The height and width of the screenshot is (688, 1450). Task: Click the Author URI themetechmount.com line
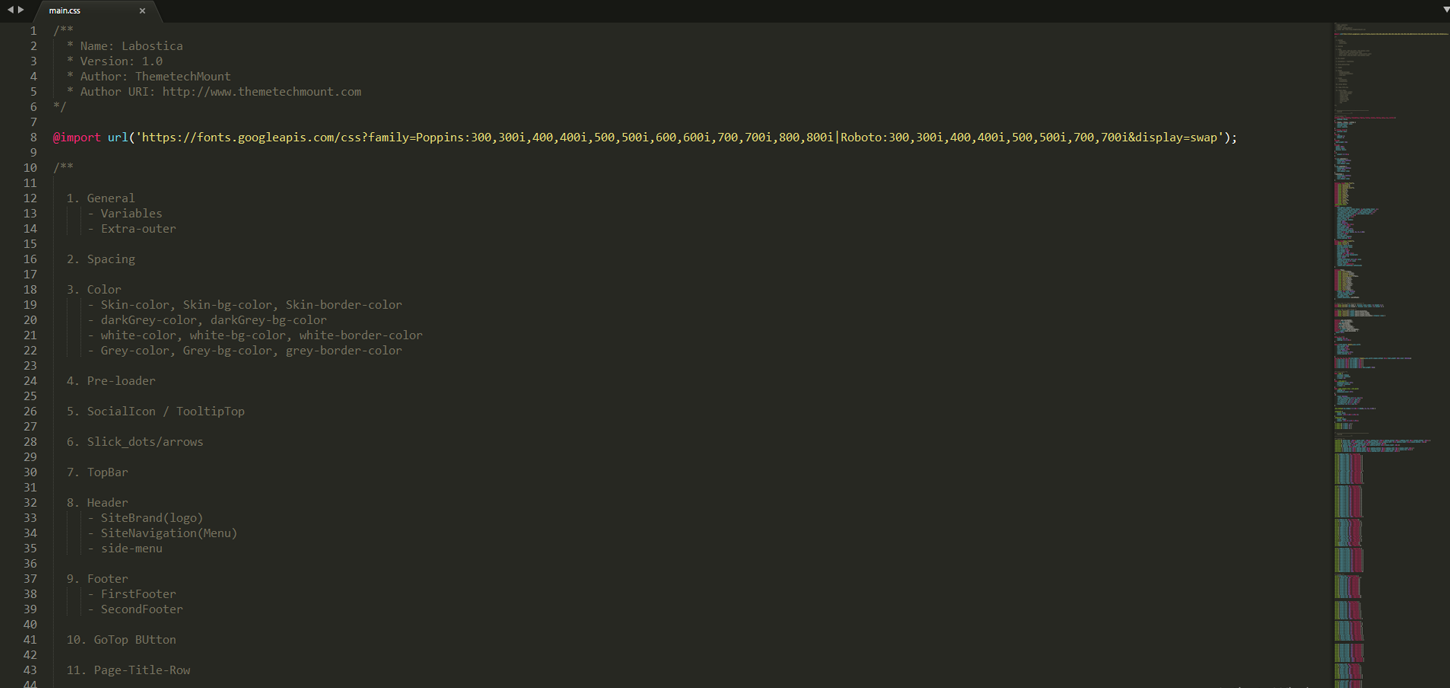[214, 92]
